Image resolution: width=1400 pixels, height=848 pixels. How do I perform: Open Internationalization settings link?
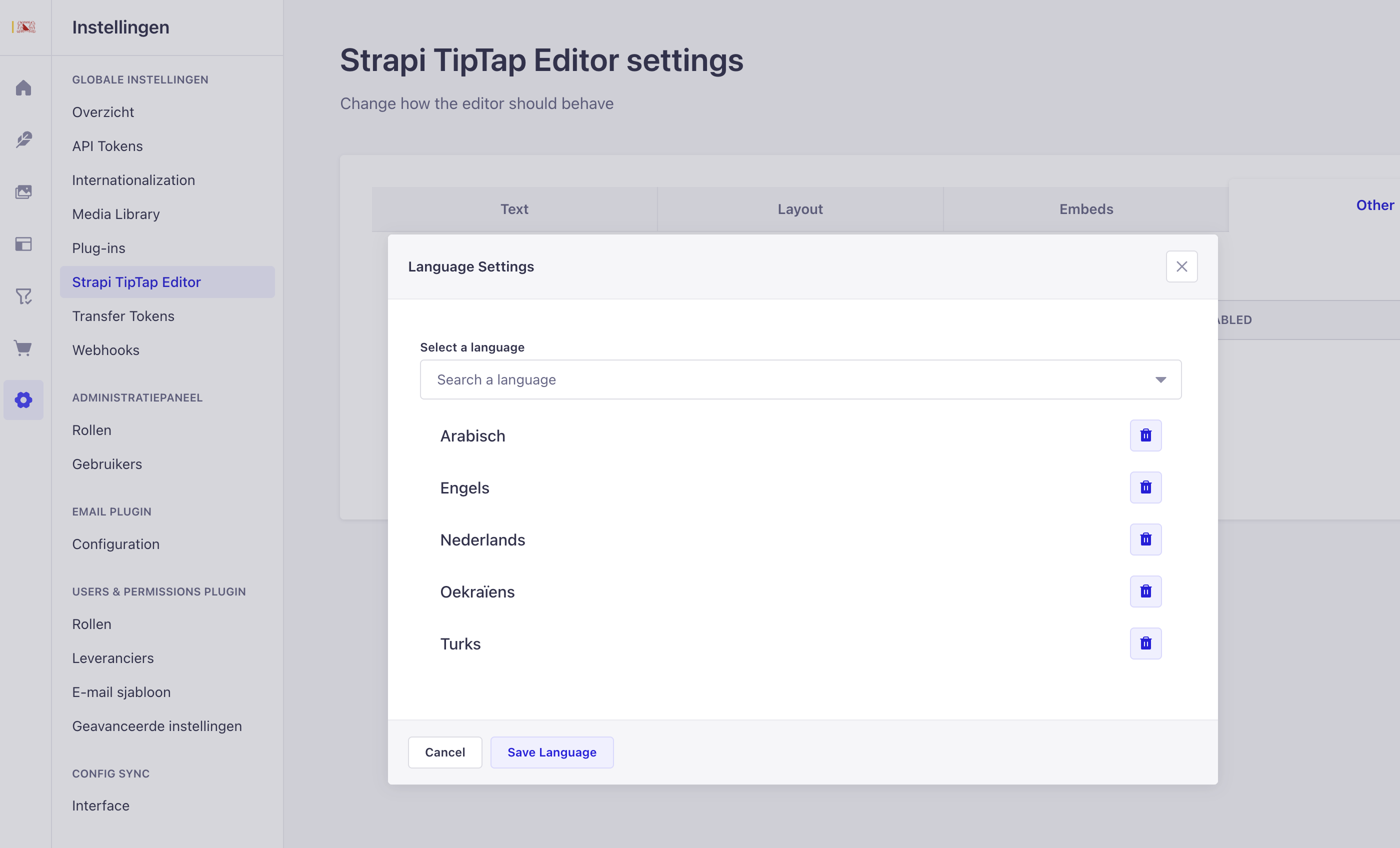pyautogui.click(x=133, y=180)
